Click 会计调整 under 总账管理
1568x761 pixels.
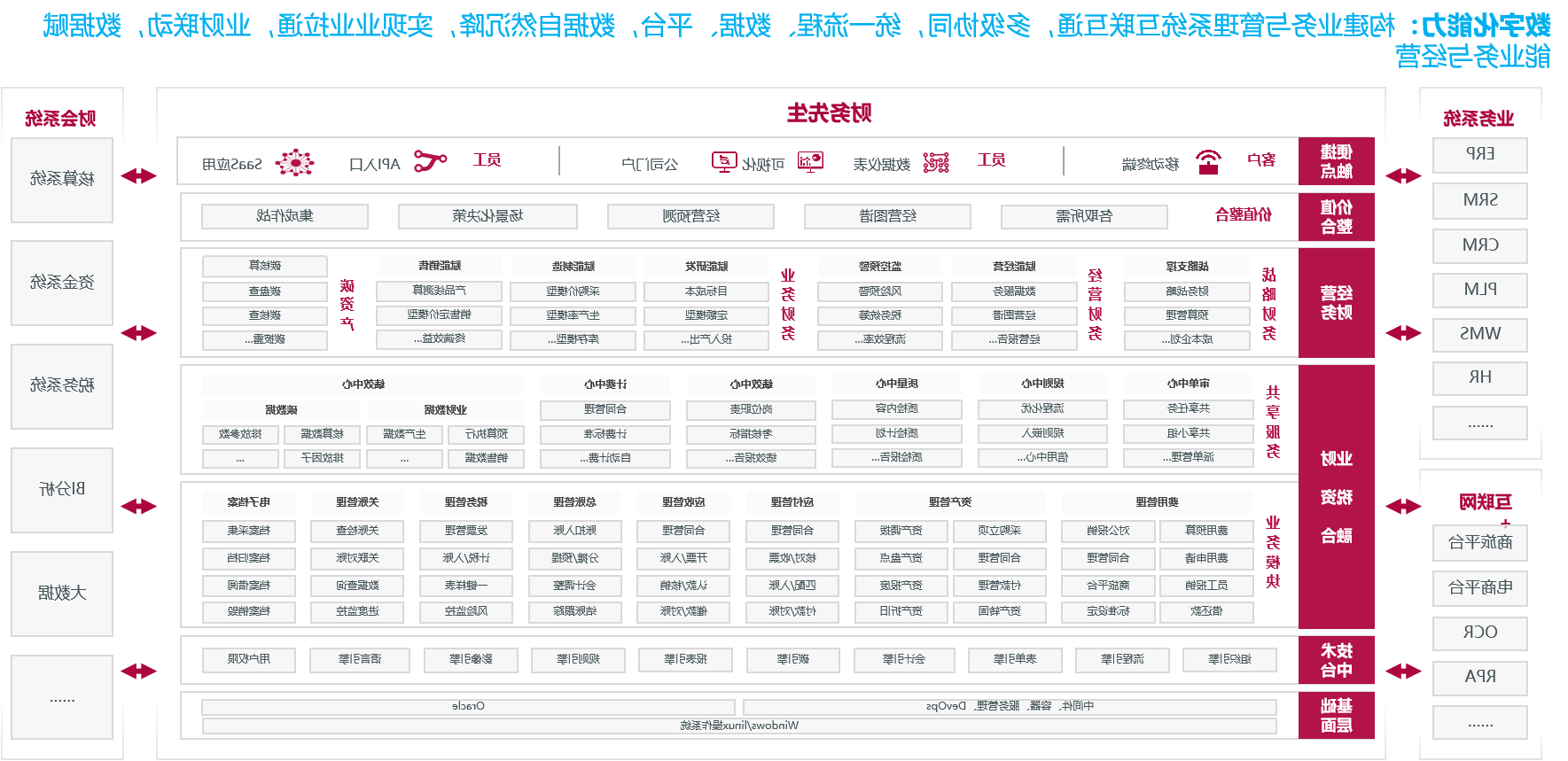[x=574, y=586]
